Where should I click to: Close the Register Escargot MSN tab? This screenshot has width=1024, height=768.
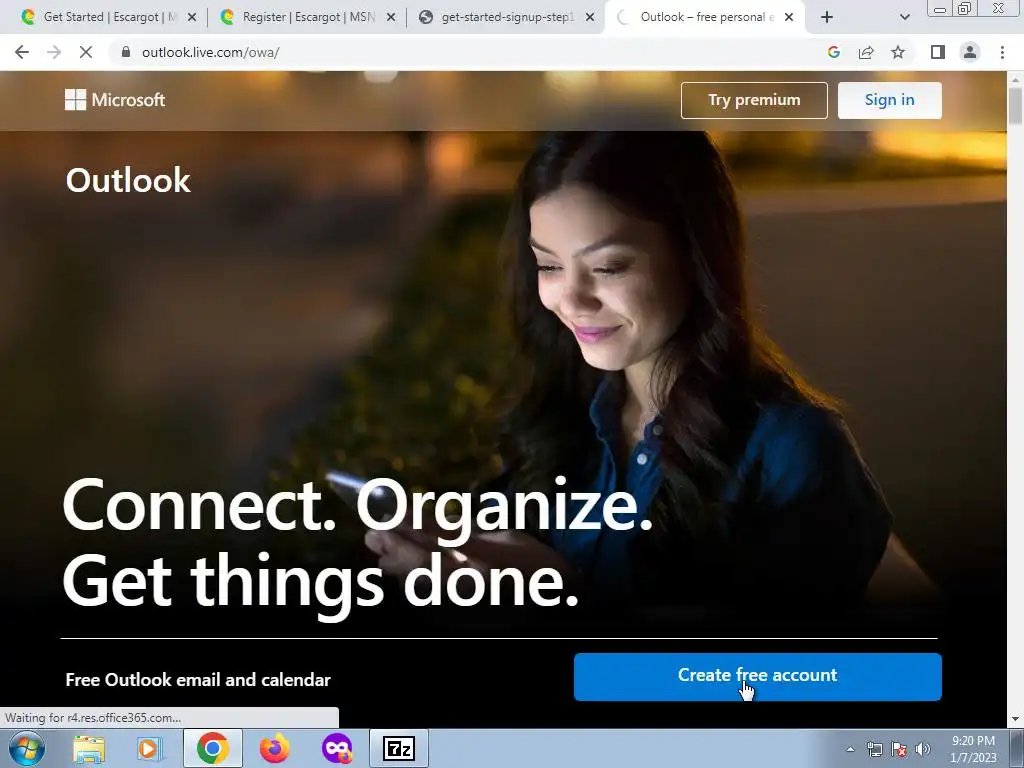click(x=391, y=17)
